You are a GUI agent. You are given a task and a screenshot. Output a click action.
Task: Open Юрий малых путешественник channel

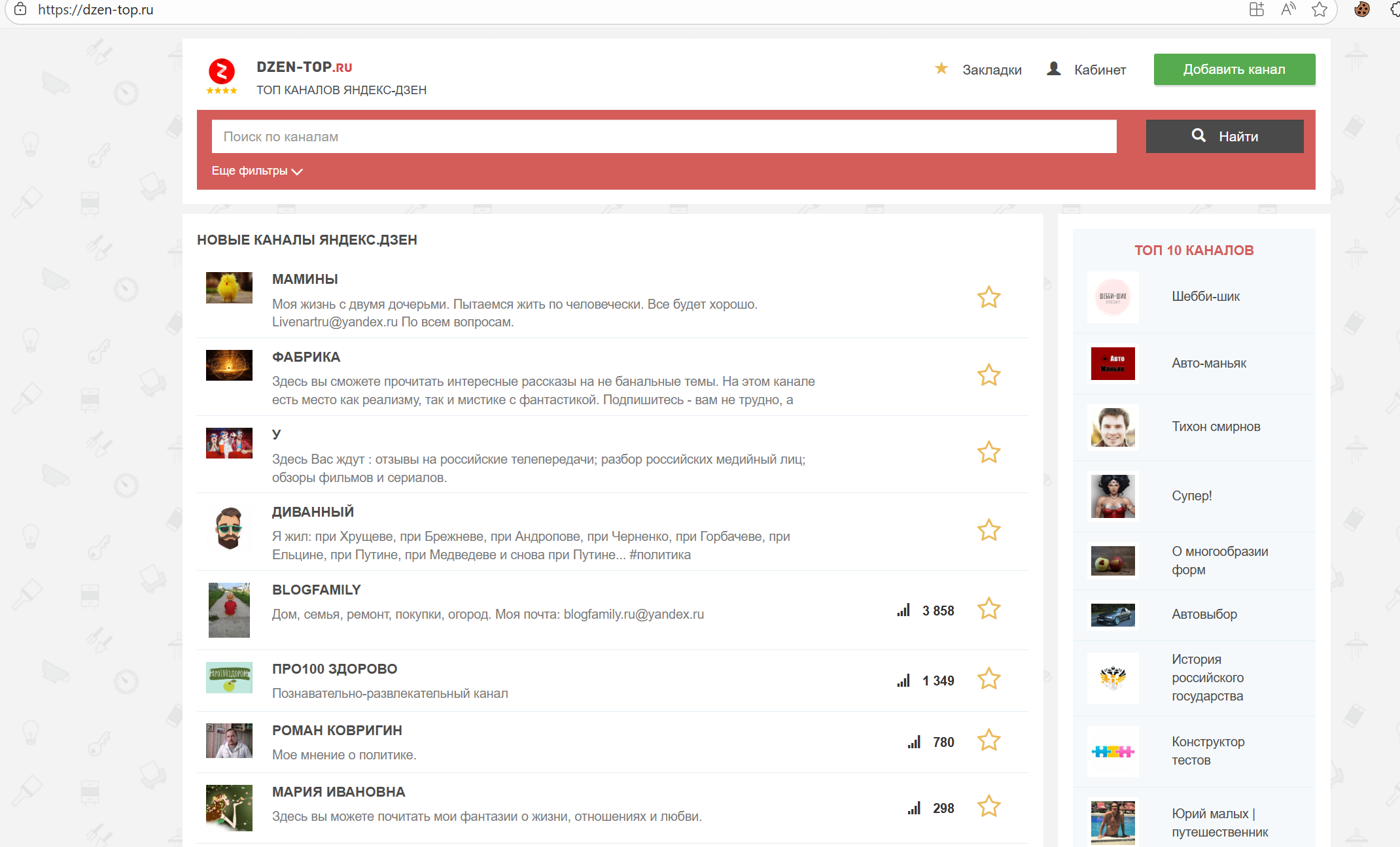click(1219, 823)
